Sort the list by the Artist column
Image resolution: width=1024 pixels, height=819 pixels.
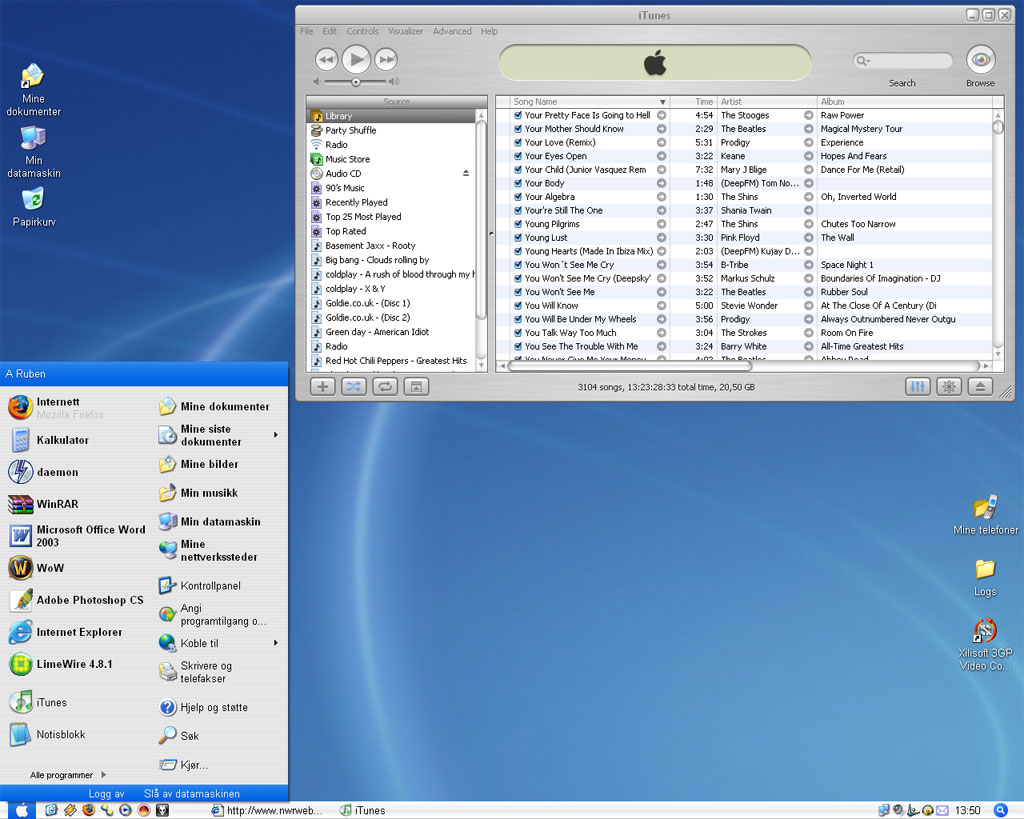(x=767, y=102)
